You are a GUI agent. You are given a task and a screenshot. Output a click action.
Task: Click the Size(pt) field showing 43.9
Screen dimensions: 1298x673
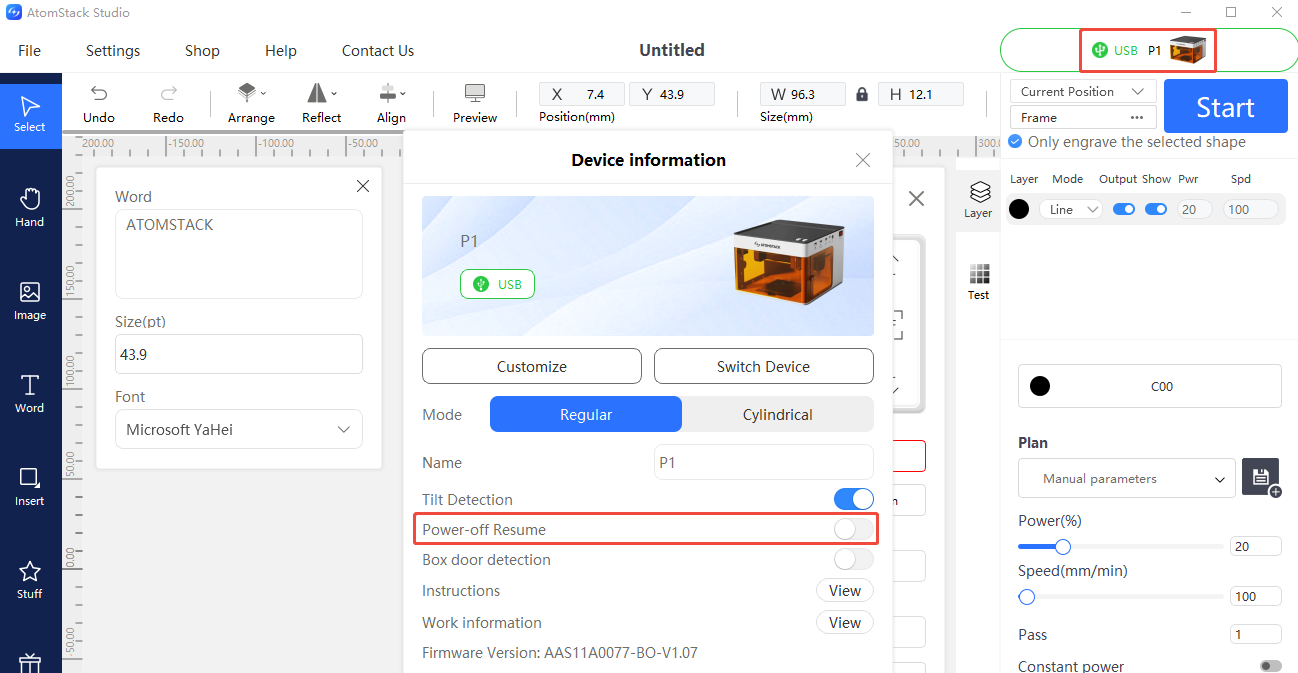[x=239, y=354]
